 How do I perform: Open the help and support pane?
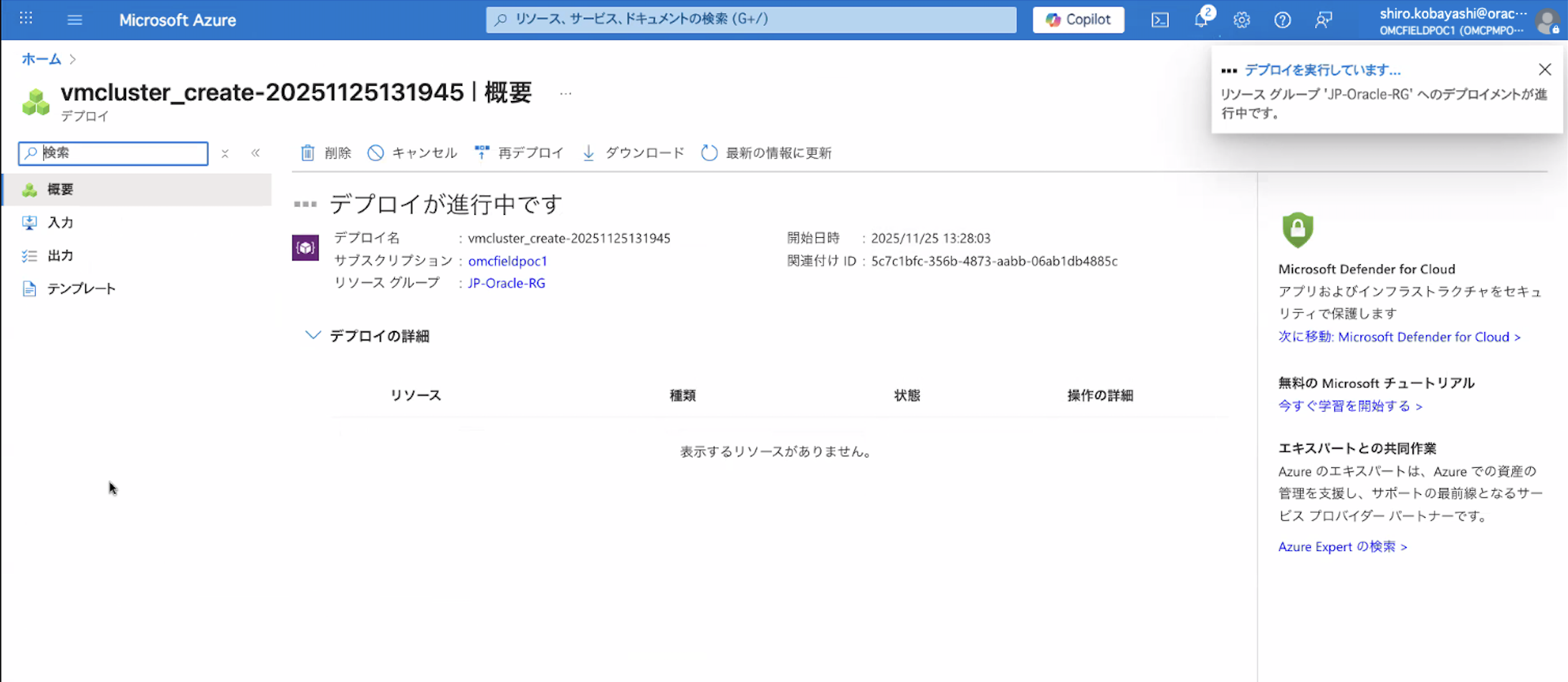tap(1283, 20)
